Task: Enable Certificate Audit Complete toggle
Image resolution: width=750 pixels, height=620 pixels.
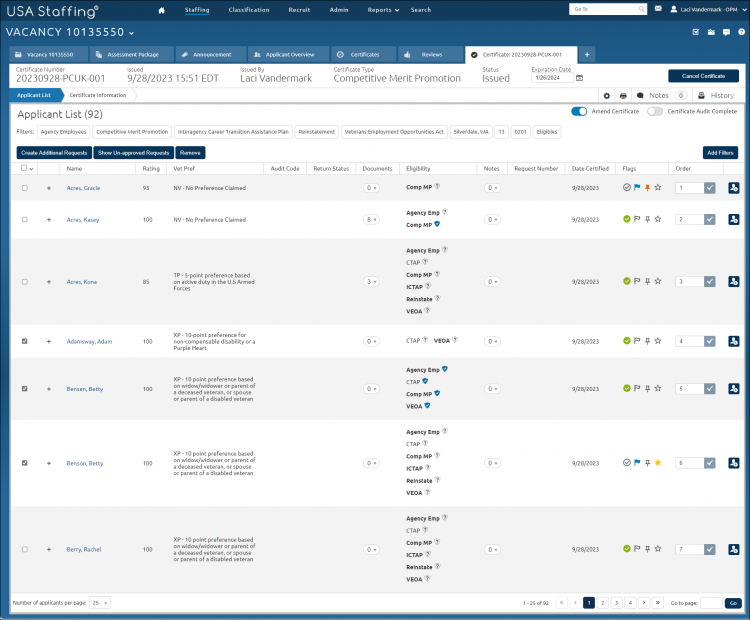Action: pos(655,111)
